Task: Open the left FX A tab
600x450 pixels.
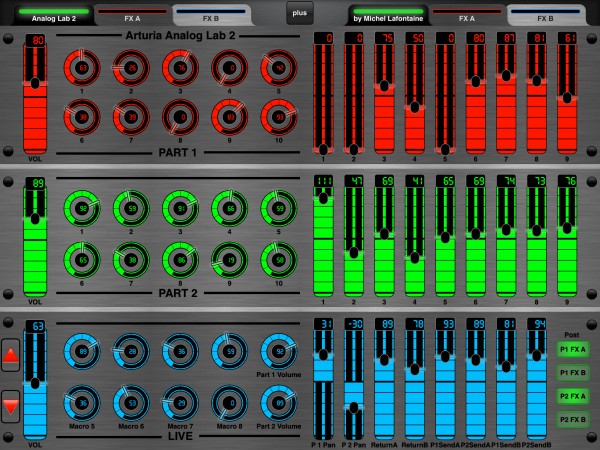Action: coord(132,15)
